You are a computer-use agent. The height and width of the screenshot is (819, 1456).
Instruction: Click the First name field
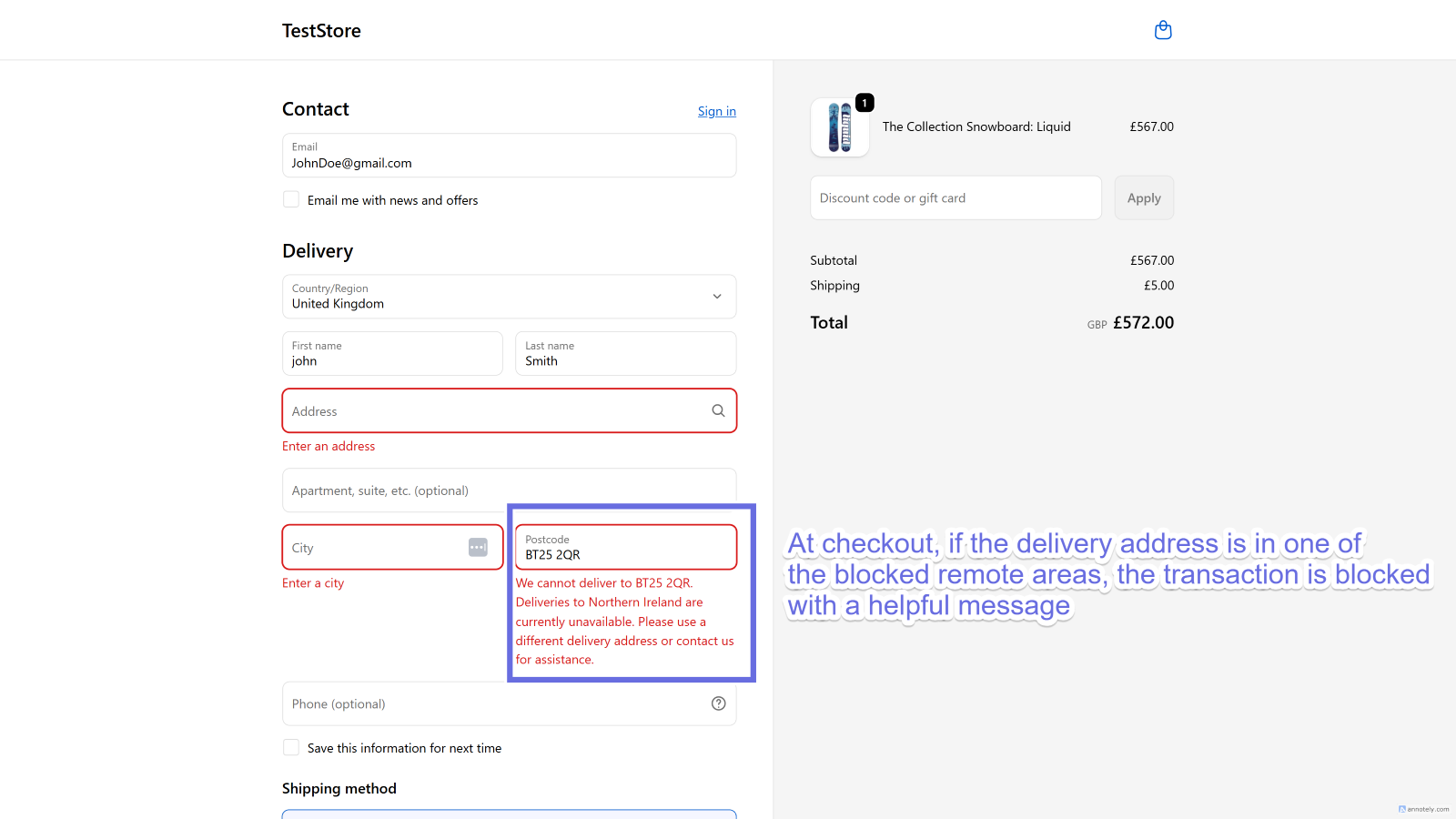tap(392, 353)
